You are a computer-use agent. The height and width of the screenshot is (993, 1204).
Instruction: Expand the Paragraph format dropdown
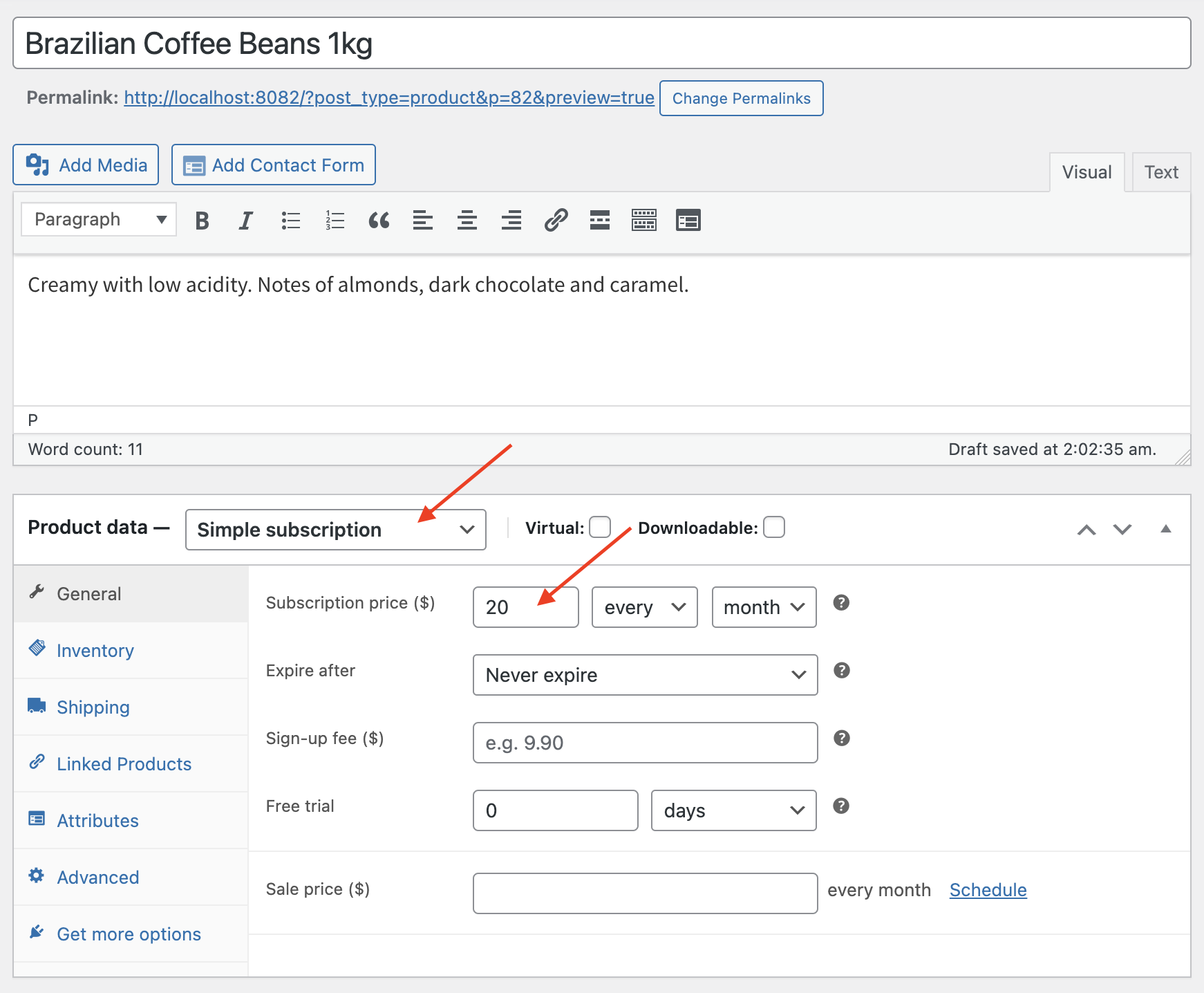click(x=99, y=220)
